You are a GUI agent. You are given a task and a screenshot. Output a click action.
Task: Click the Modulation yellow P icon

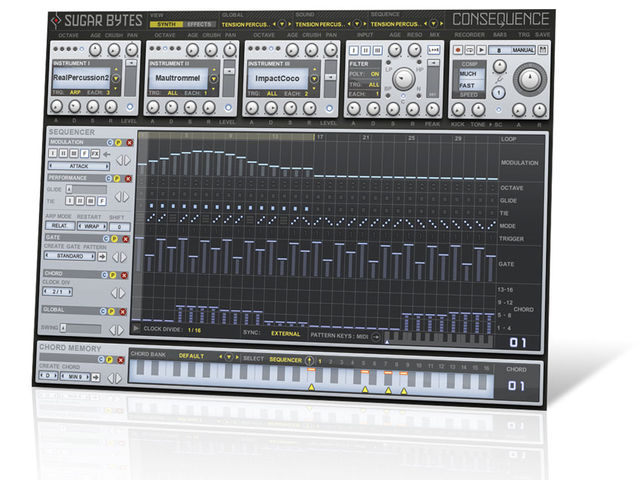tap(118, 142)
